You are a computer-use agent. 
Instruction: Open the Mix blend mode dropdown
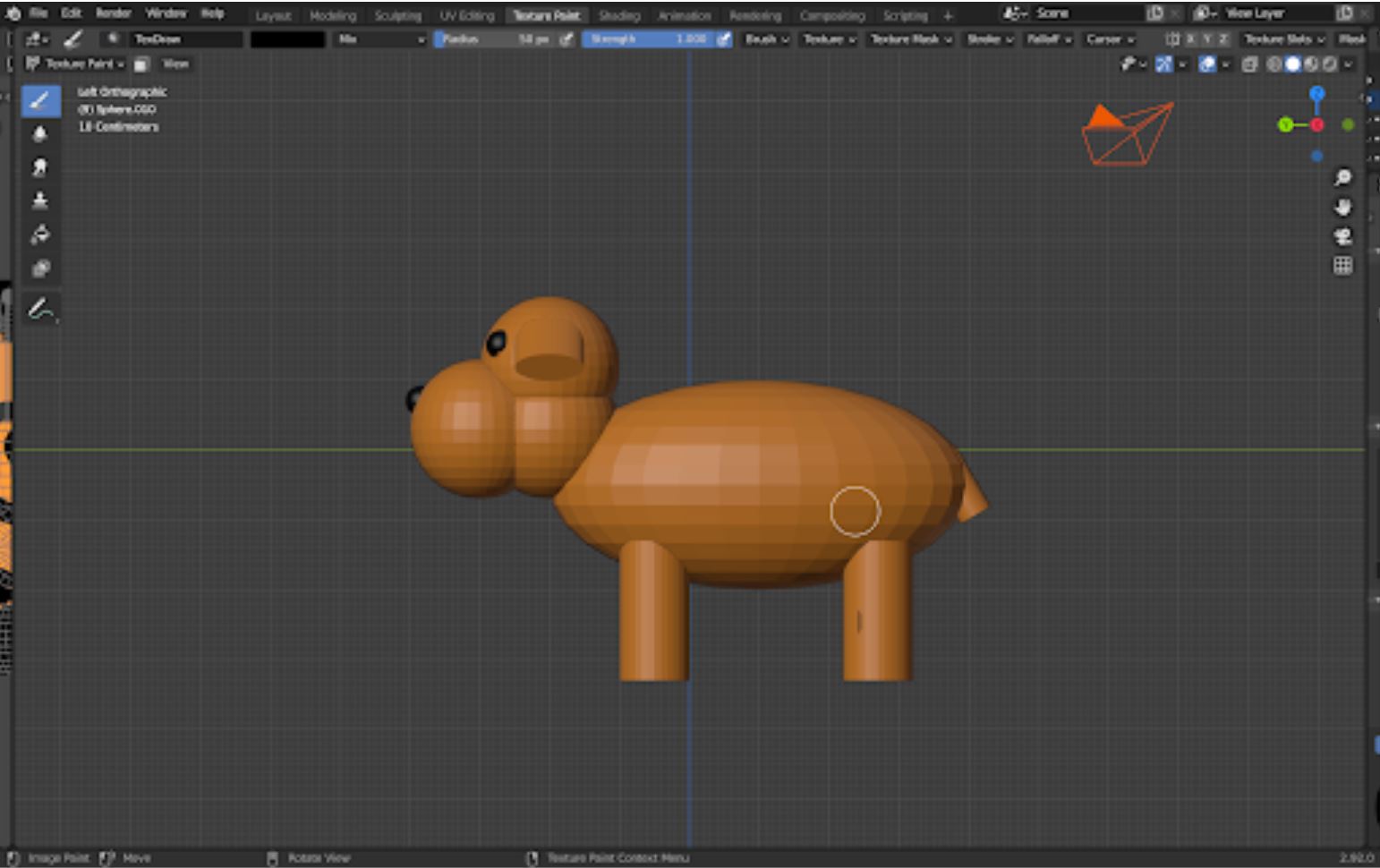380,39
